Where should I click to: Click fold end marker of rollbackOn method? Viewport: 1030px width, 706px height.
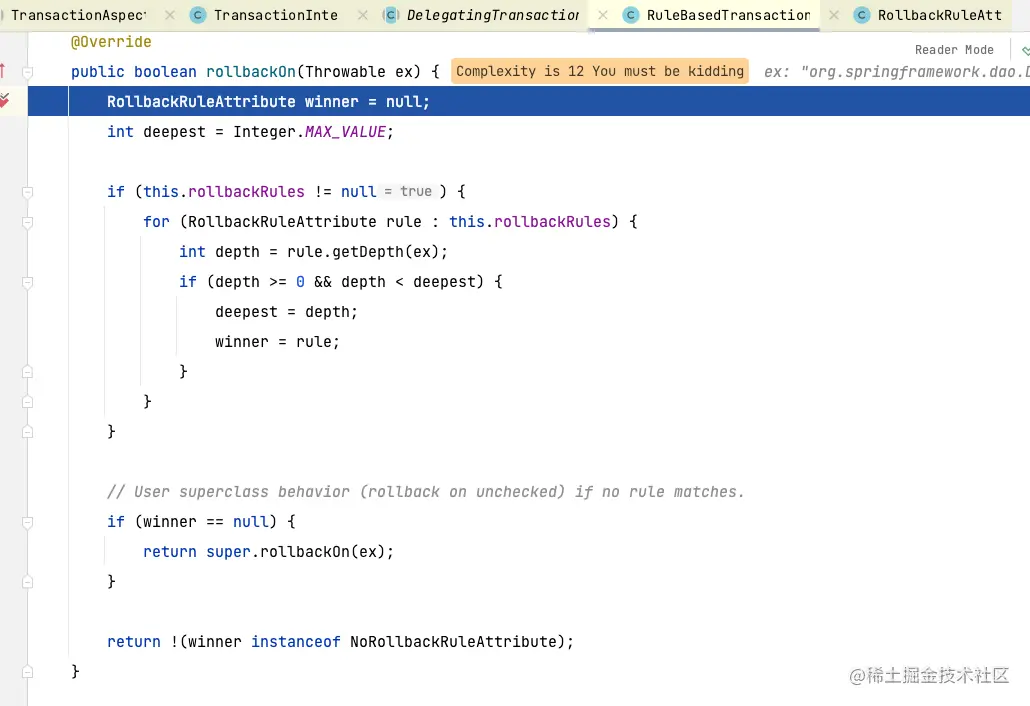[28, 672]
